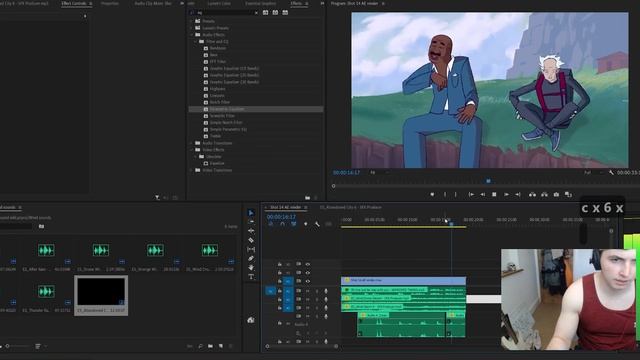Screen dimensions: 640x360
Task: Click Program monitor scrubber playhead
Action: point(489,181)
